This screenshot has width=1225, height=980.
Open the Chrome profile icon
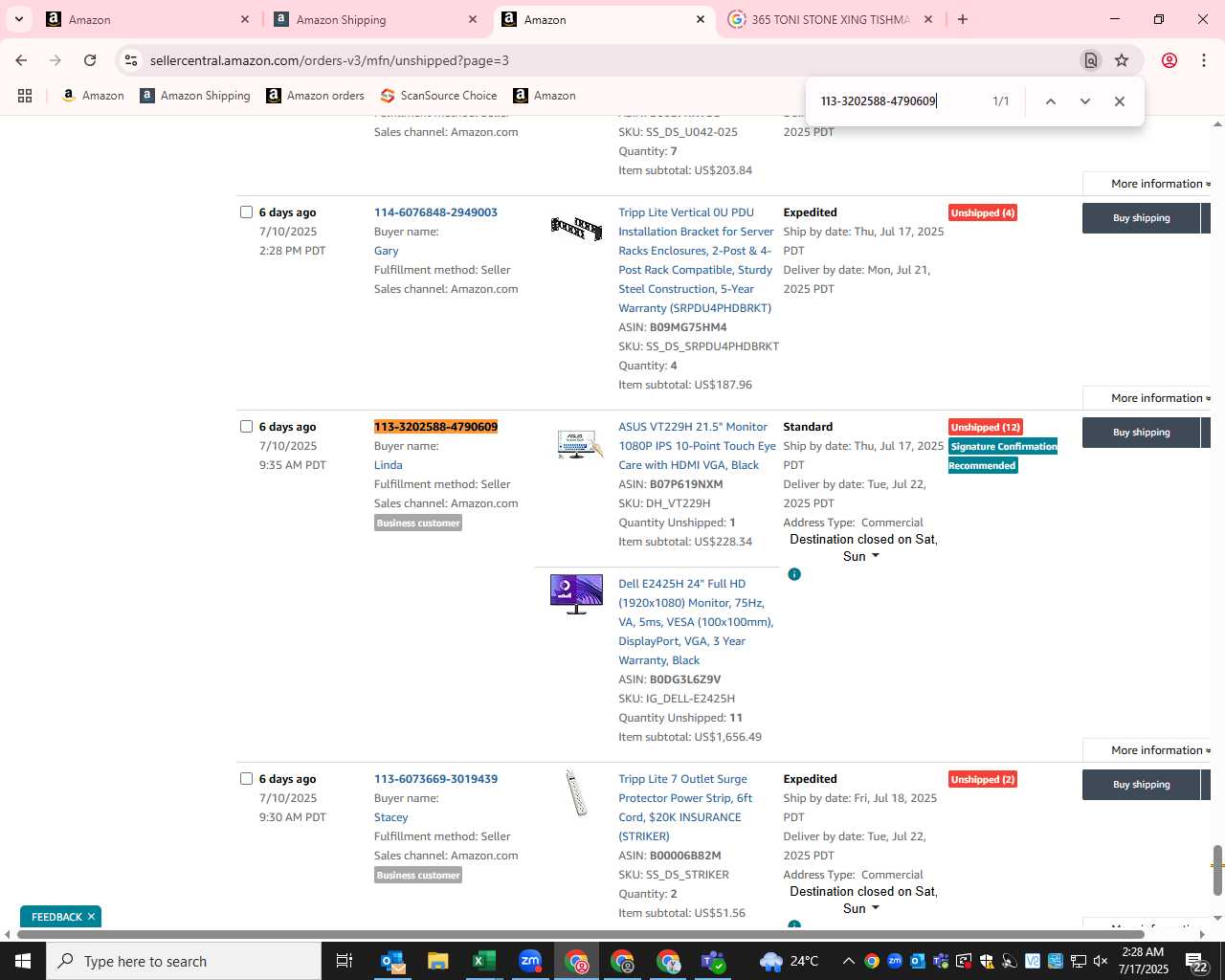(1169, 60)
